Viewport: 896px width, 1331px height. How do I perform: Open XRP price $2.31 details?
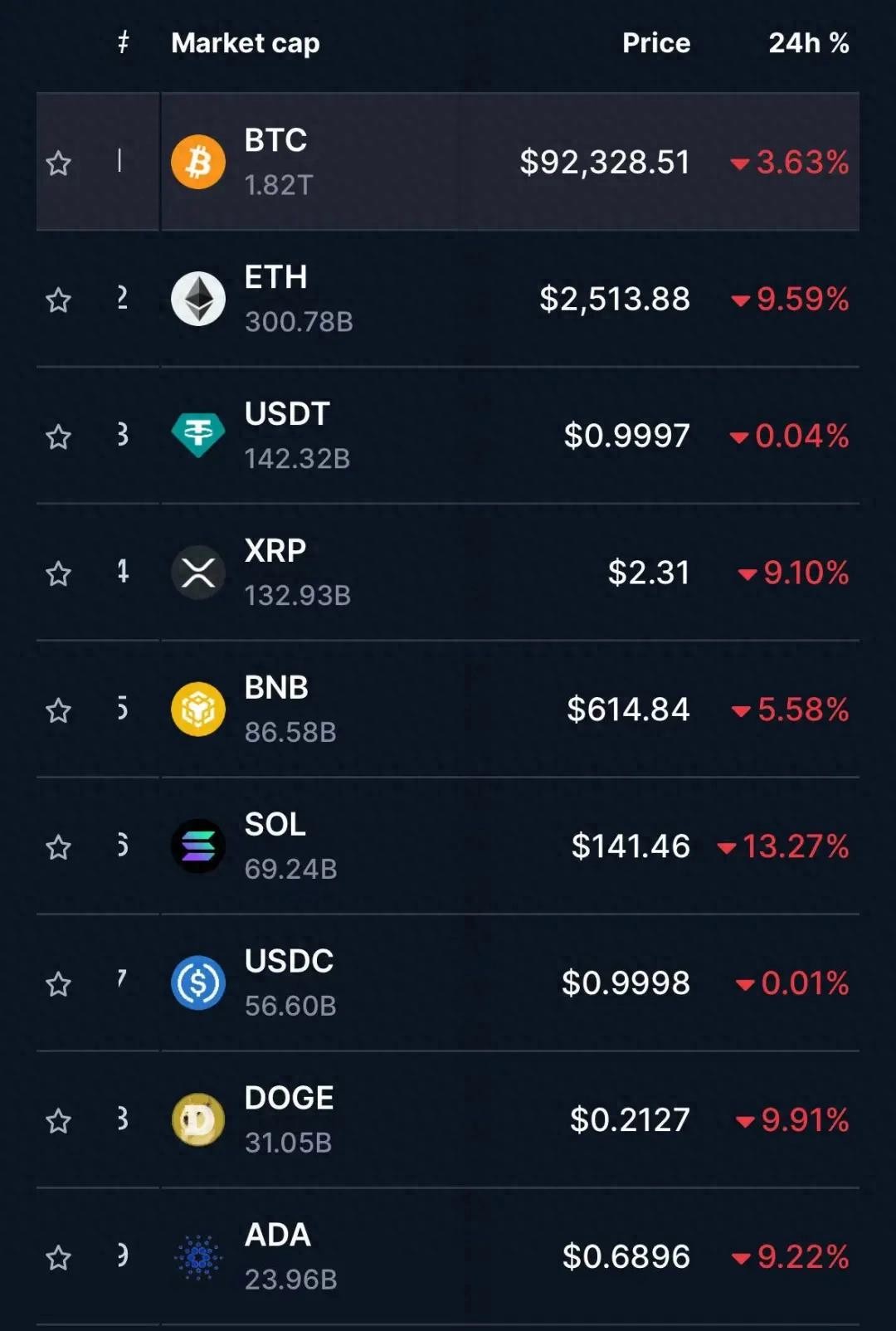click(x=648, y=573)
